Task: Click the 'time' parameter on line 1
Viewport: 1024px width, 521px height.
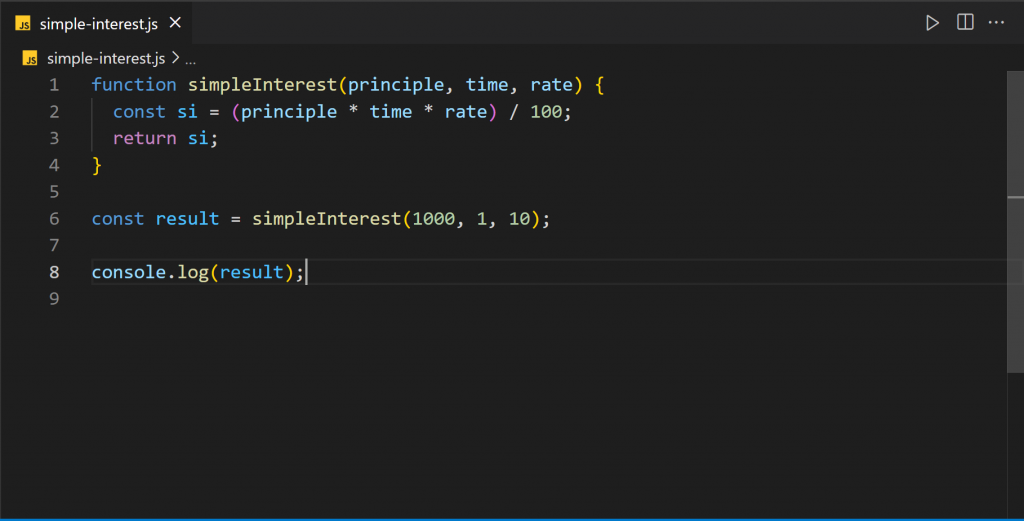Action: [x=487, y=85]
